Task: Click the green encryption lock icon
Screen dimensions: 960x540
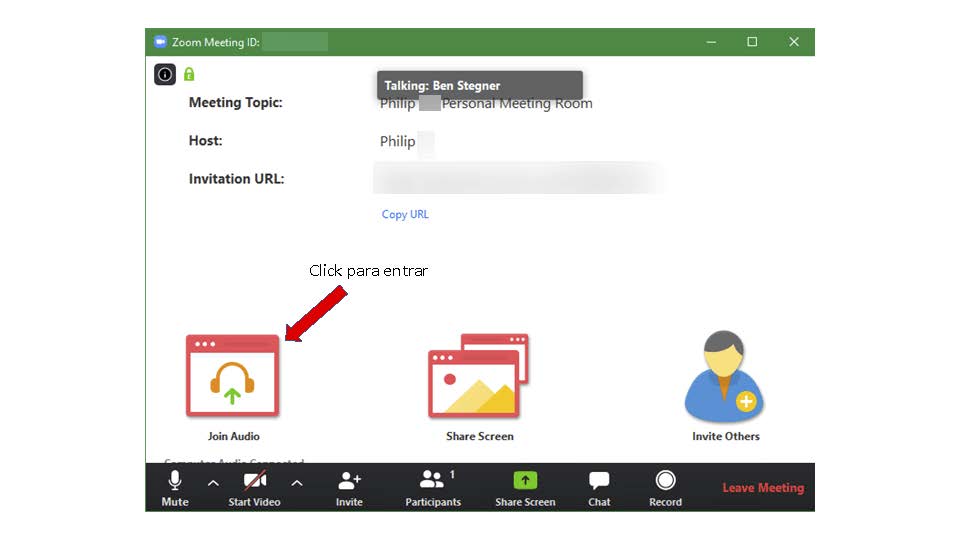Action: [x=189, y=74]
